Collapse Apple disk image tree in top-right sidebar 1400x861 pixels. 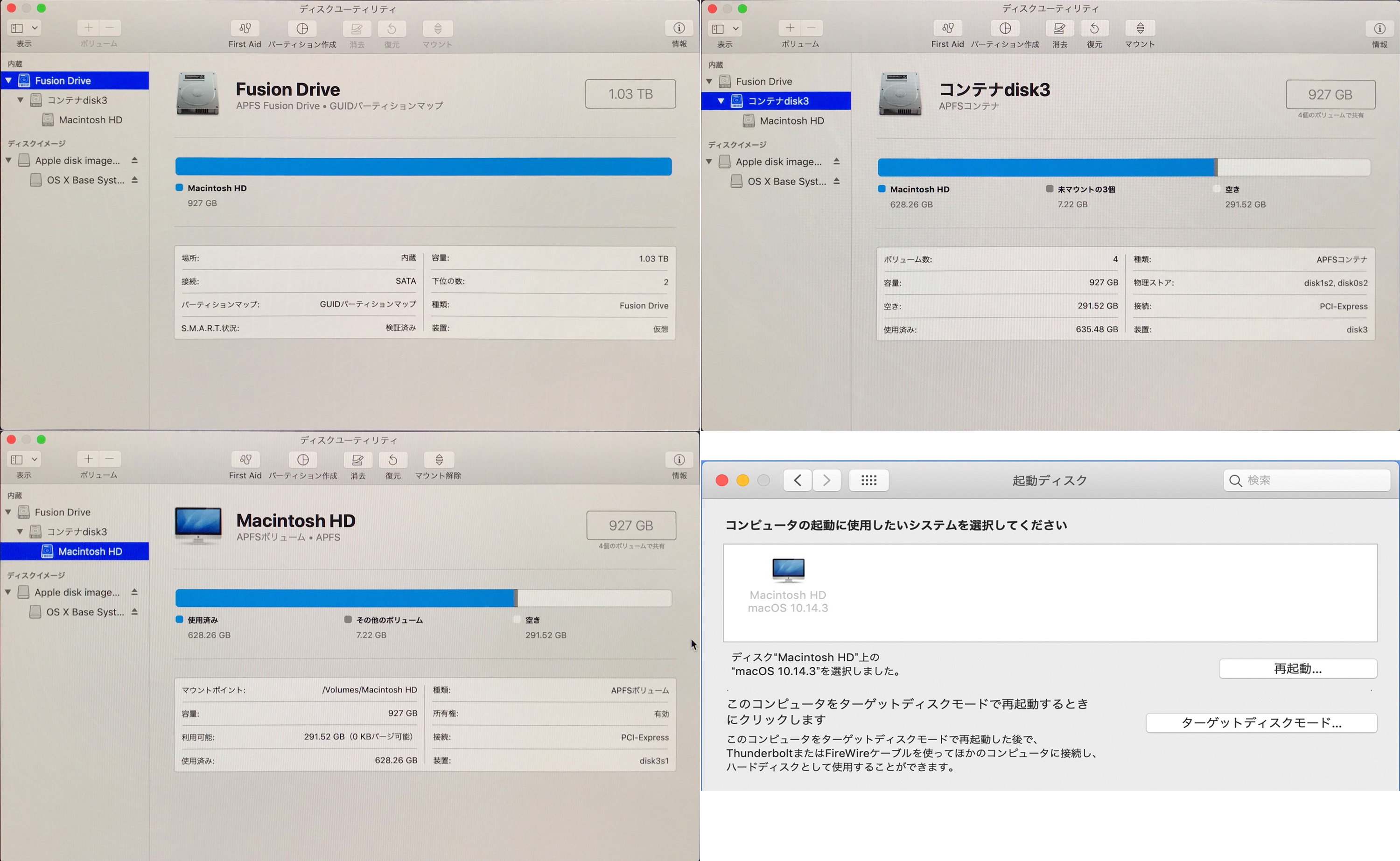click(709, 162)
